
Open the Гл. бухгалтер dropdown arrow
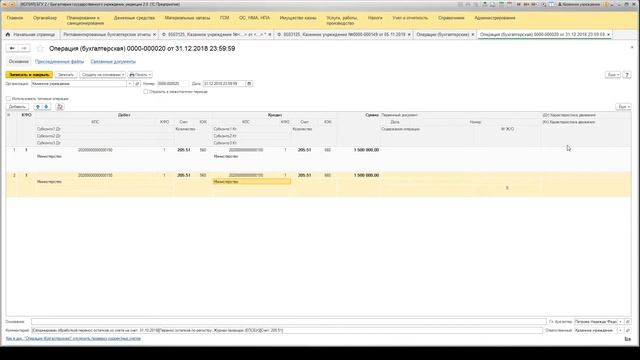click(620, 322)
